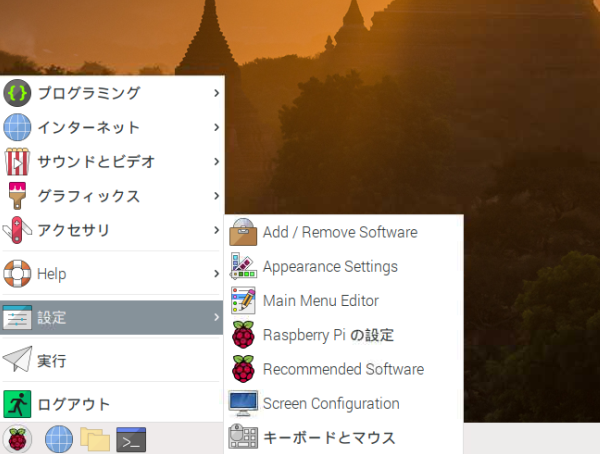Click the Screen Configuration monitor icon
Viewport: 600px width, 454px height.
point(243,403)
